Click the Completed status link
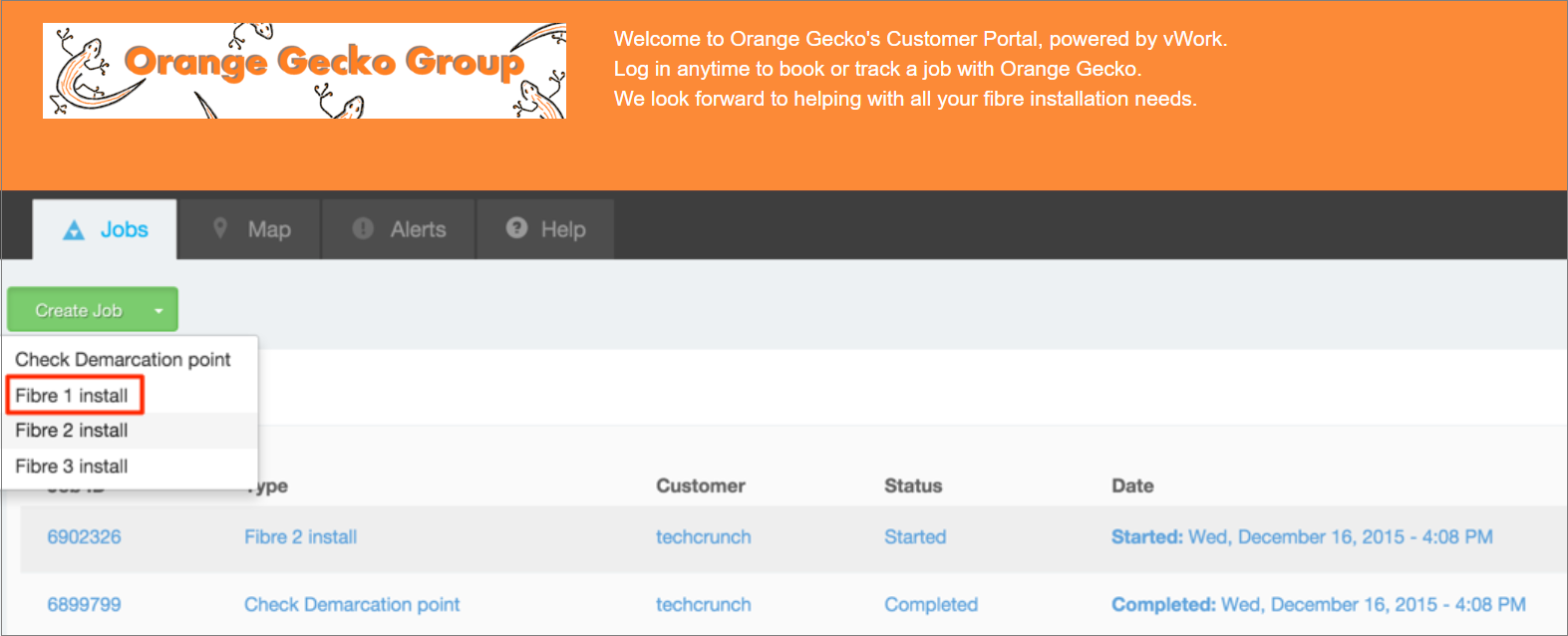This screenshot has height=636, width=1568. point(931,605)
